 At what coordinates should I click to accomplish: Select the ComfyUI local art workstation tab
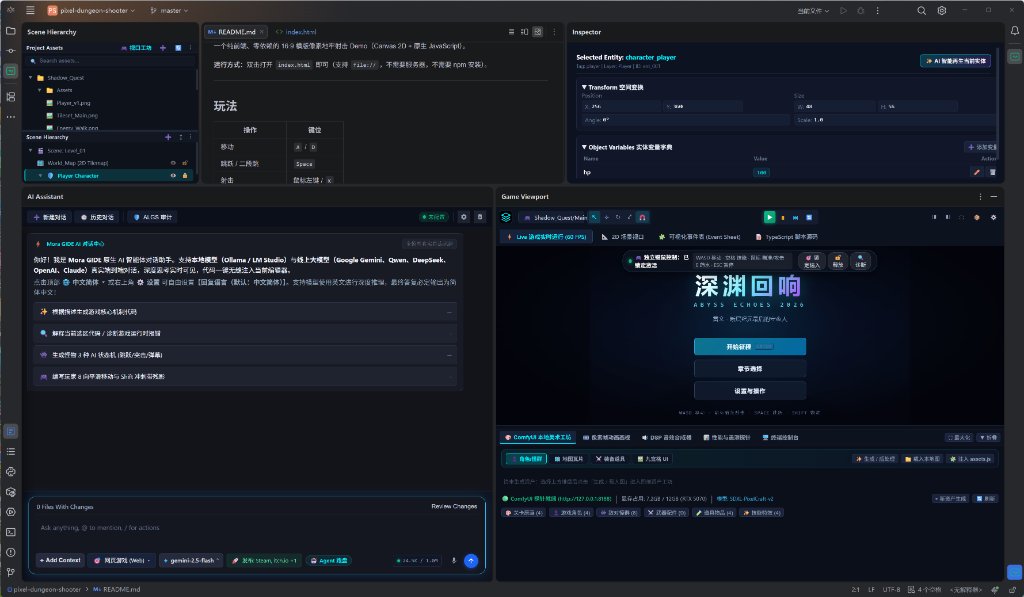(x=538, y=437)
